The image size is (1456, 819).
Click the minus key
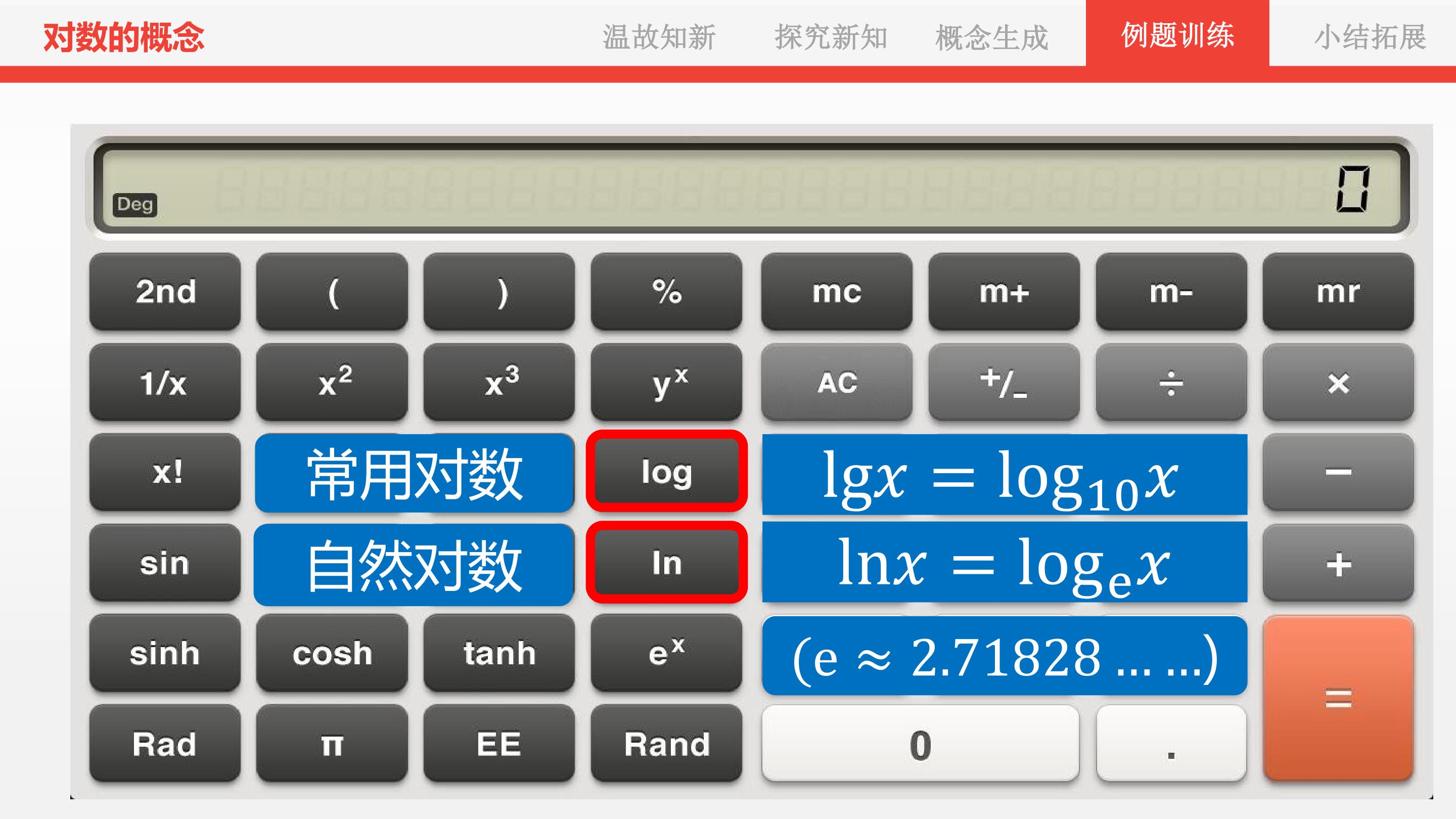click(x=1338, y=473)
